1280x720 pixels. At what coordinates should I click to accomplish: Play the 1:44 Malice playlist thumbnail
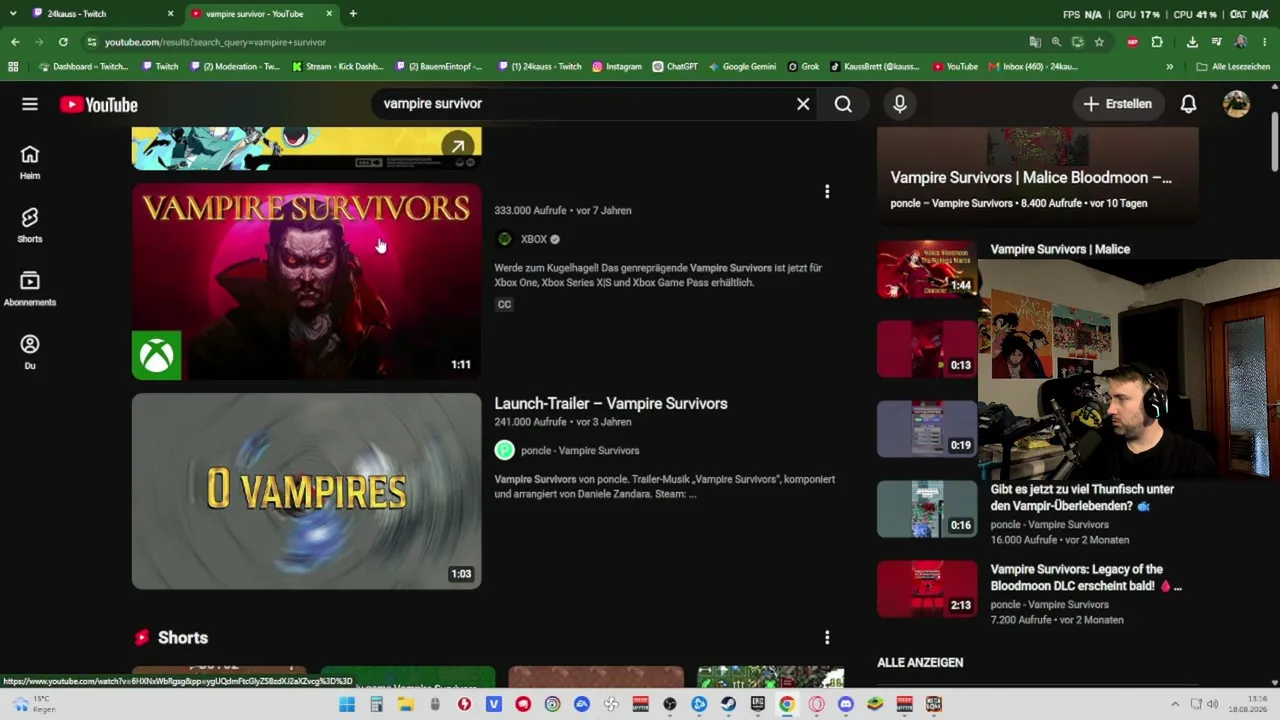[927, 269]
